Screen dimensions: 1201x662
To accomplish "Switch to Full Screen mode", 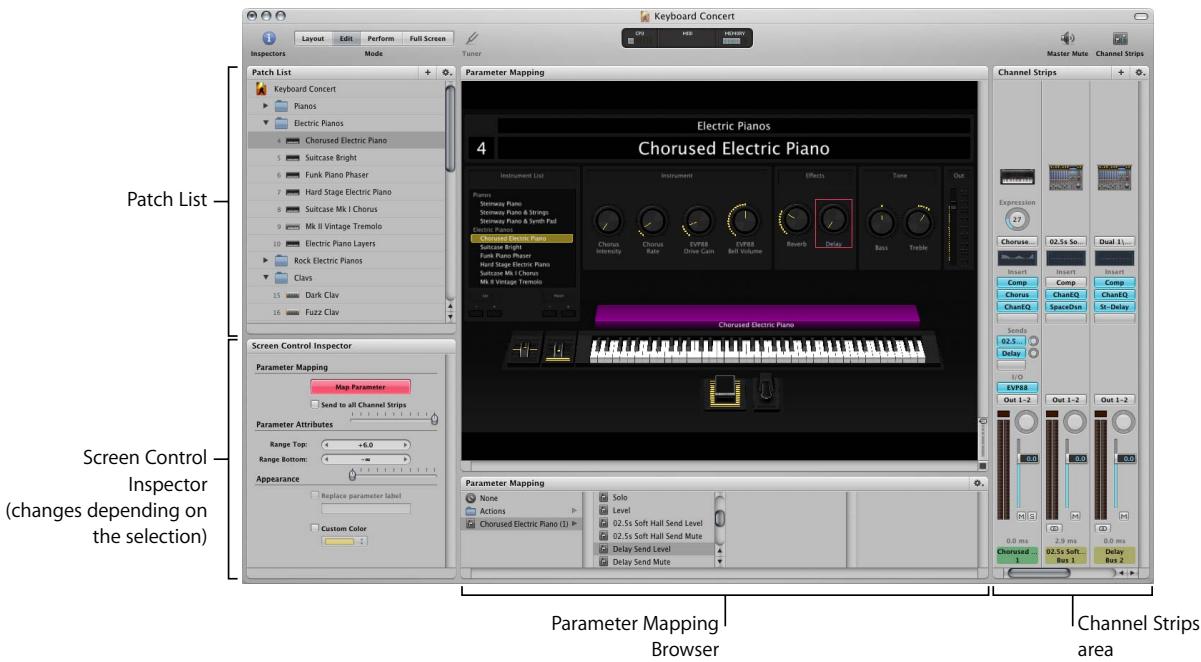I will tap(428, 38).
